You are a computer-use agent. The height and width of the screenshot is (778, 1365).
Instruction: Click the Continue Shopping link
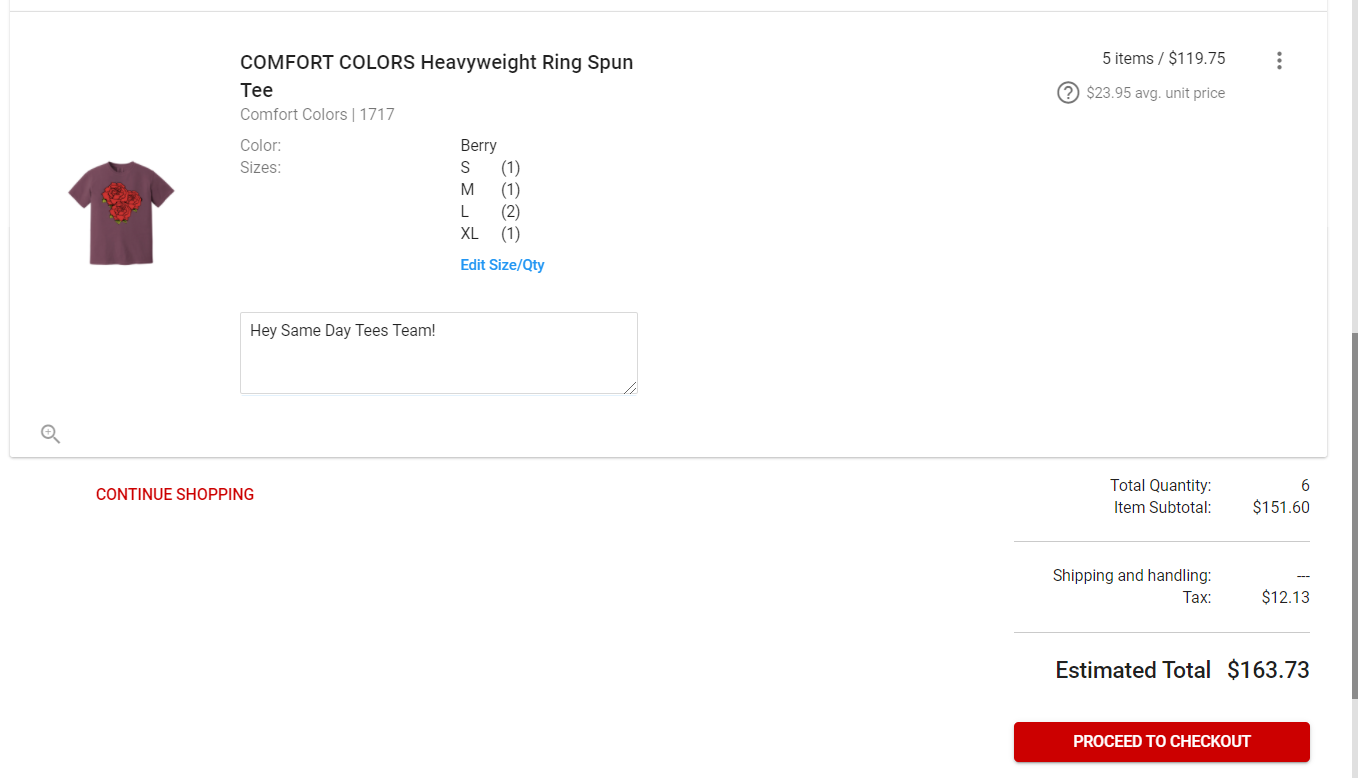(x=175, y=494)
